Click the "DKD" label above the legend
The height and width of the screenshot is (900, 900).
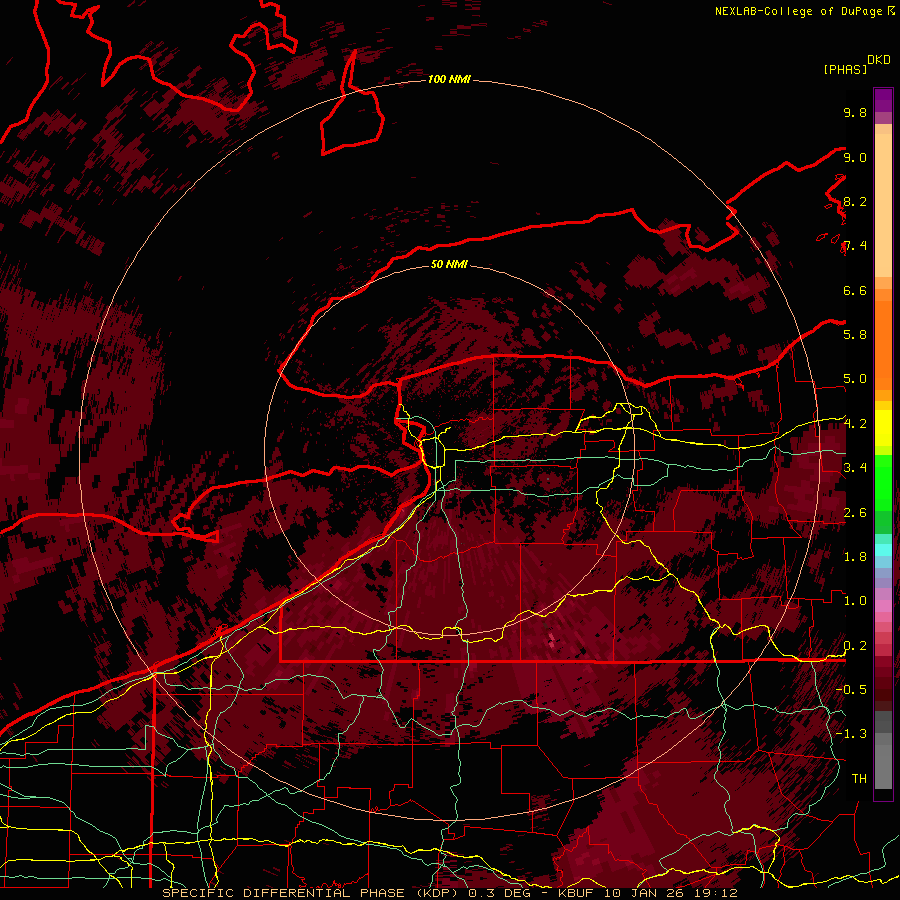[878, 60]
